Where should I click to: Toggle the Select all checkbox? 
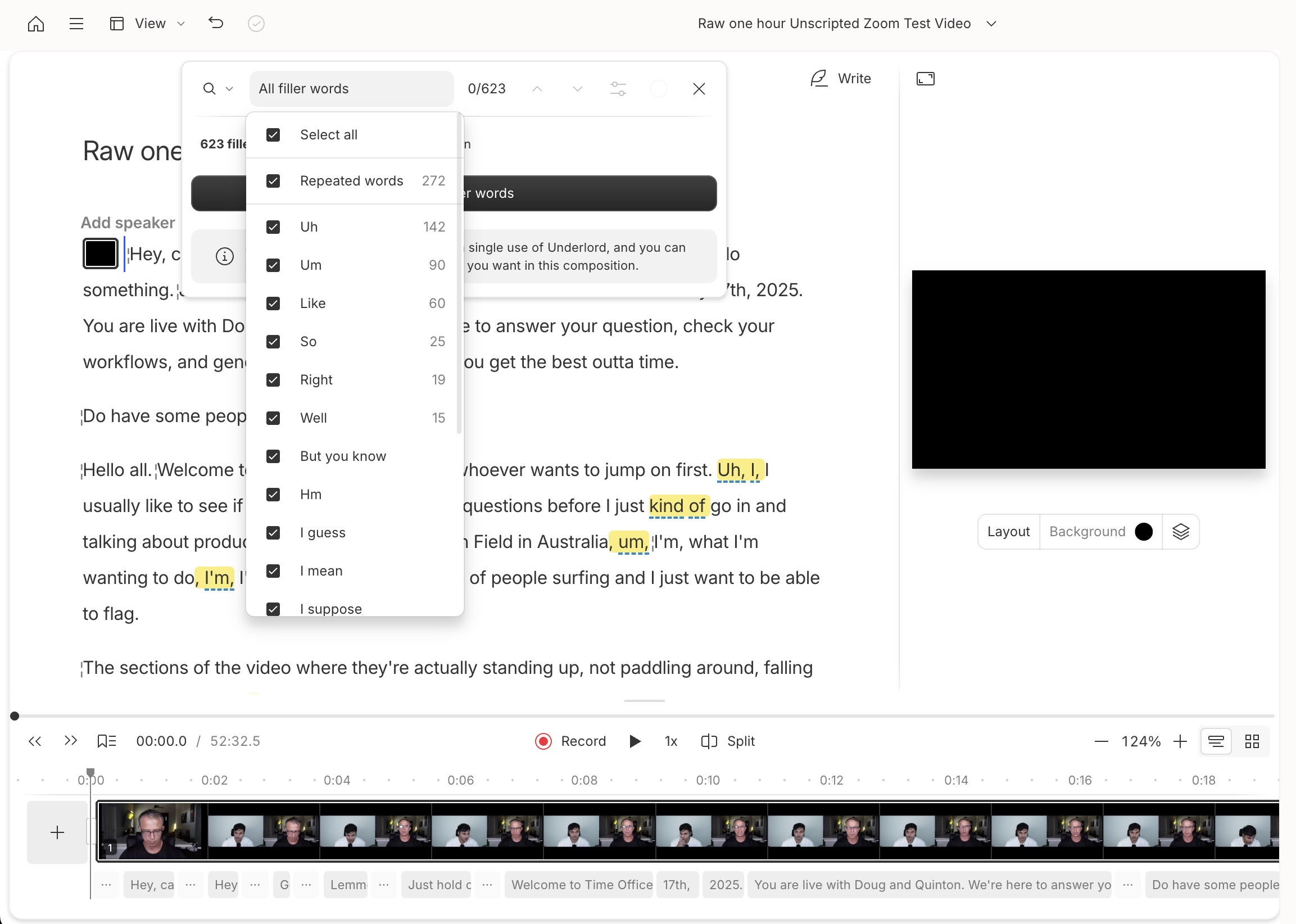tap(273, 135)
